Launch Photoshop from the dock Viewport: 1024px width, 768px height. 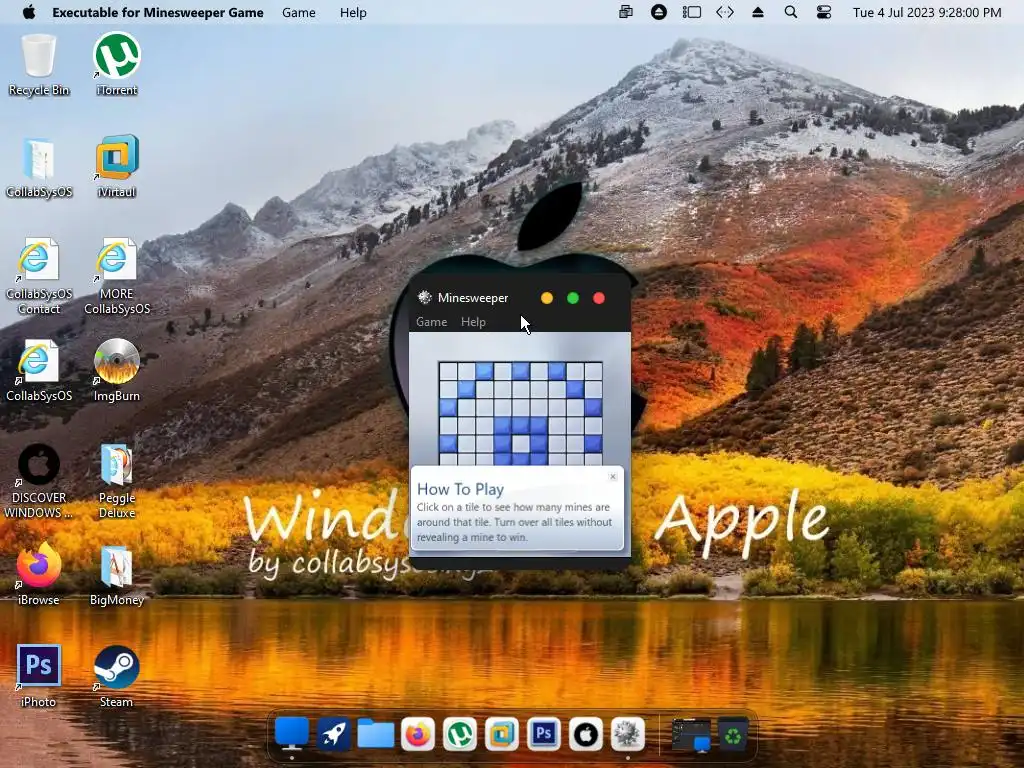tap(543, 734)
